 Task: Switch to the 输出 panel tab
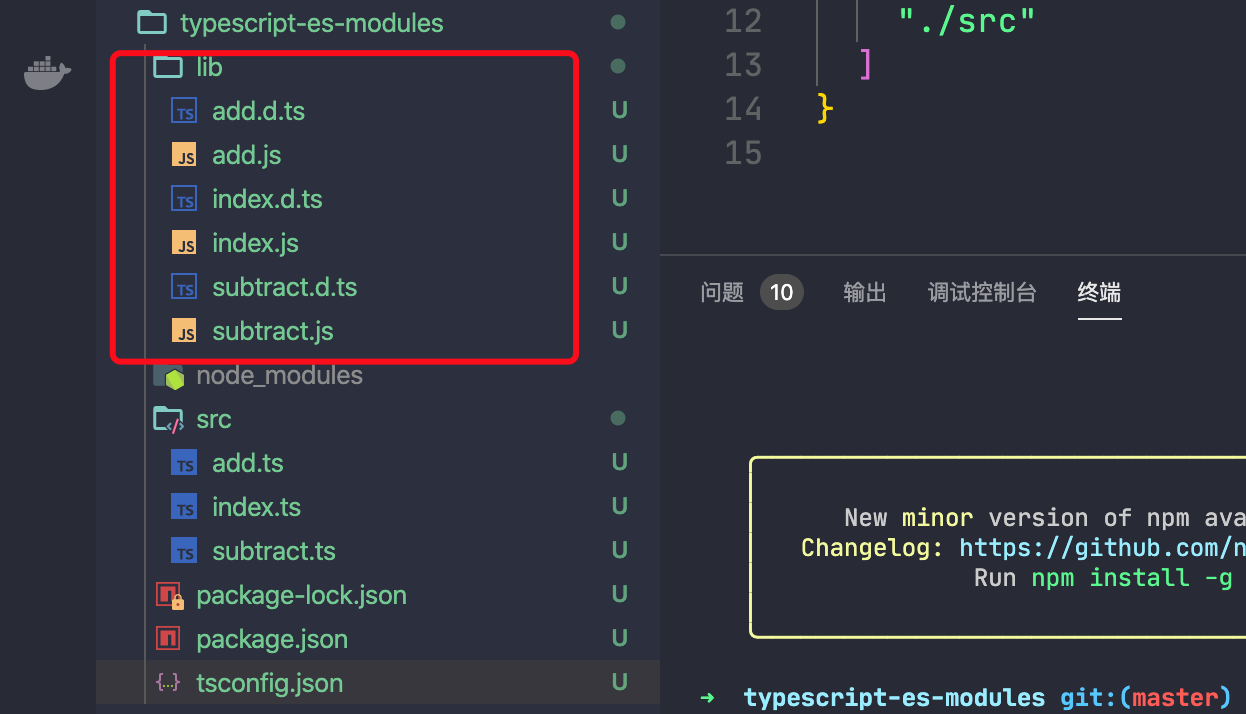(865, 292)
